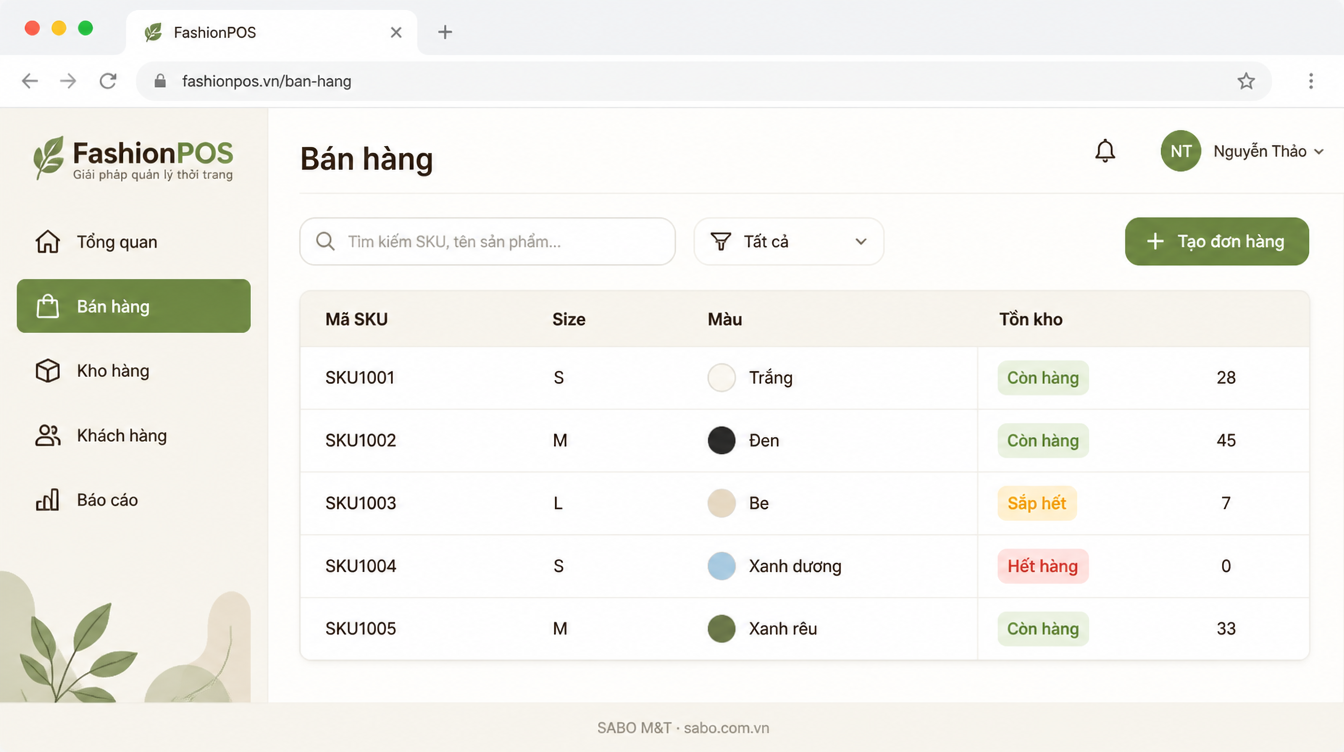Open the Tất cả filter dropdown
This screenshot has height=752, width=1344.
pyautogui.click(x=789, y=242)
